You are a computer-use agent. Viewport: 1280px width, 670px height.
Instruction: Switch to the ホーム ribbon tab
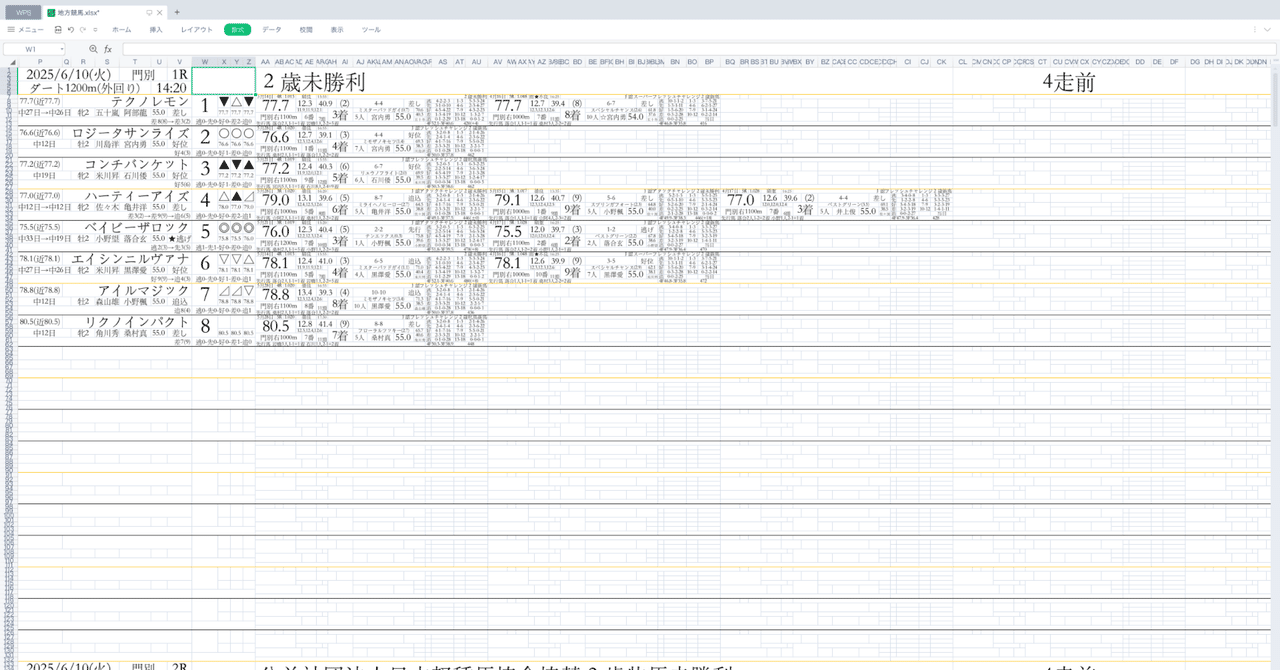click(x=121, y=30)
